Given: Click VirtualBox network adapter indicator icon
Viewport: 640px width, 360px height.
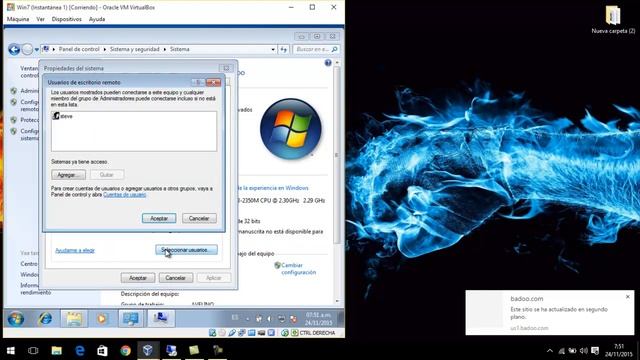Looking at the screenshot, I should click(242, 333).
